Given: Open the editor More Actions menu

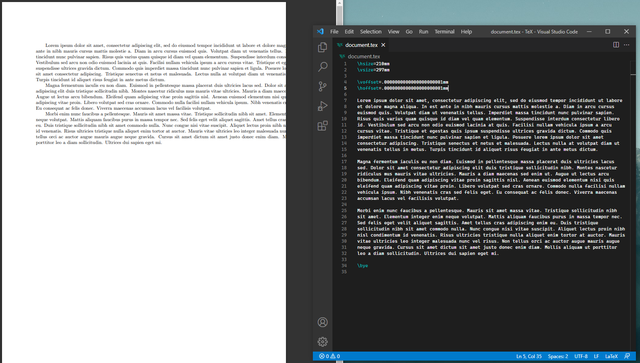Looking at the screenshot, I should (x=627, y=45).
